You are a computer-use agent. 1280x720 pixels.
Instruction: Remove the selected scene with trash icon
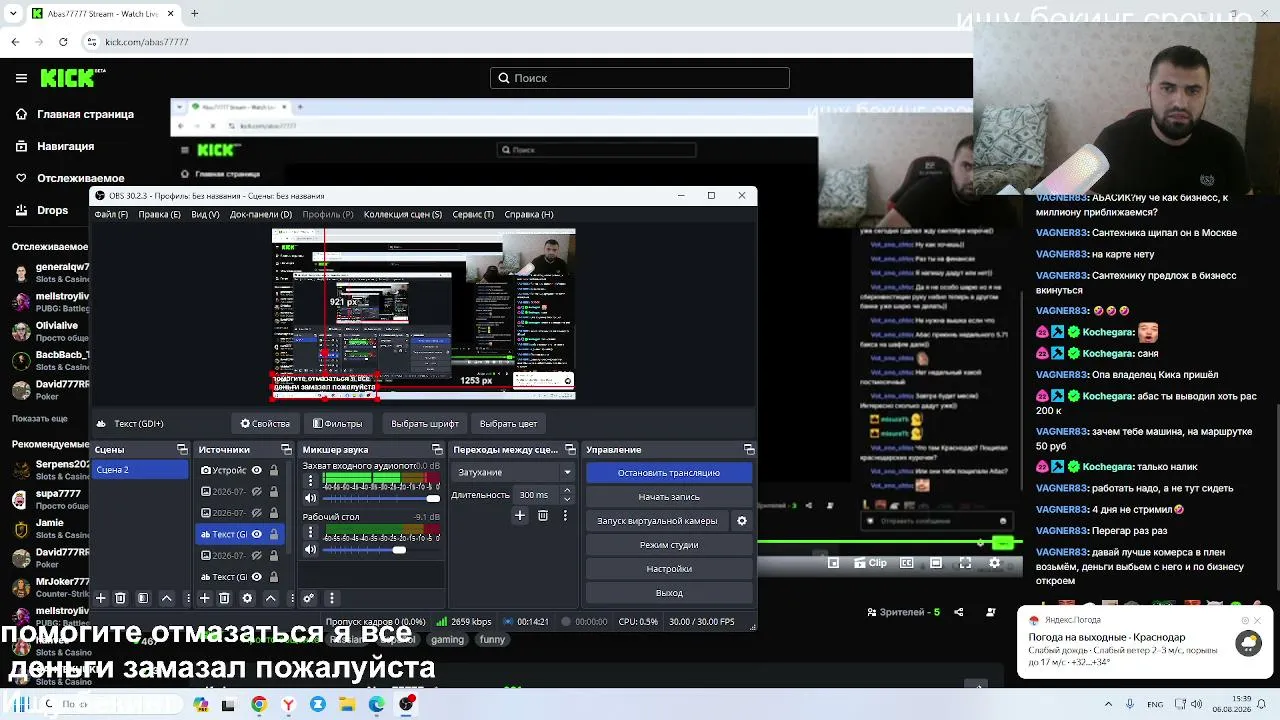[x=120, y=598]
